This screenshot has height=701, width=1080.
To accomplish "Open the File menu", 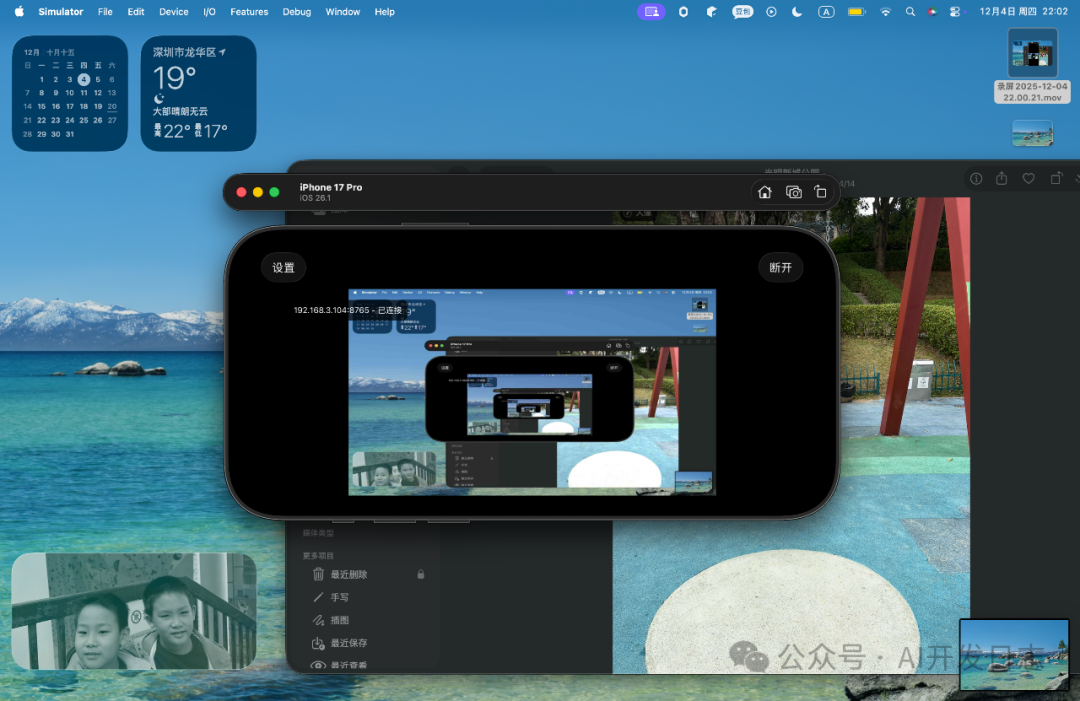I will click(x=105, y=12).
